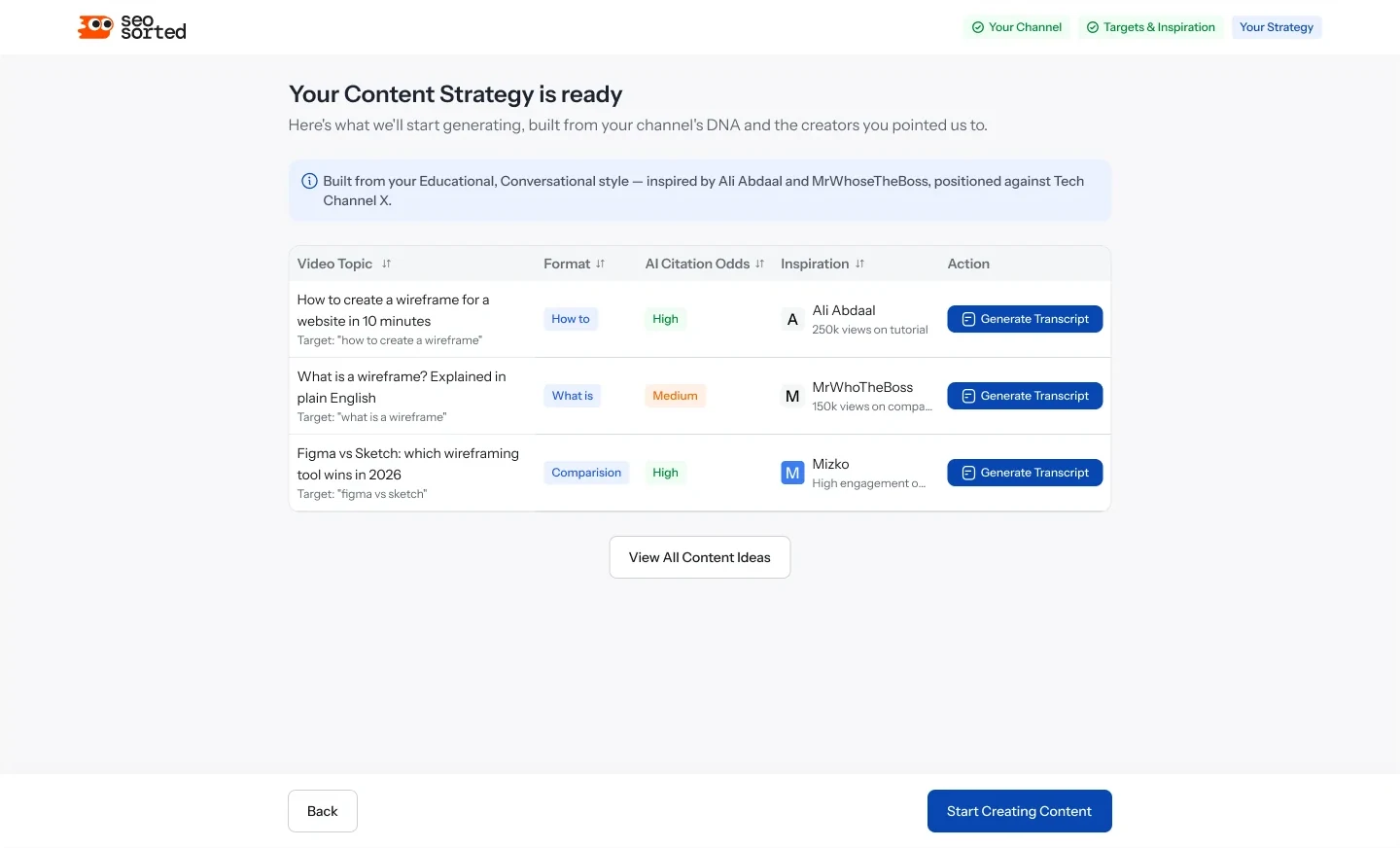The image size is (1400, 848).
Task: Generate transcript for Figma vs Sketch
Action: click(x=1025, y=473)
